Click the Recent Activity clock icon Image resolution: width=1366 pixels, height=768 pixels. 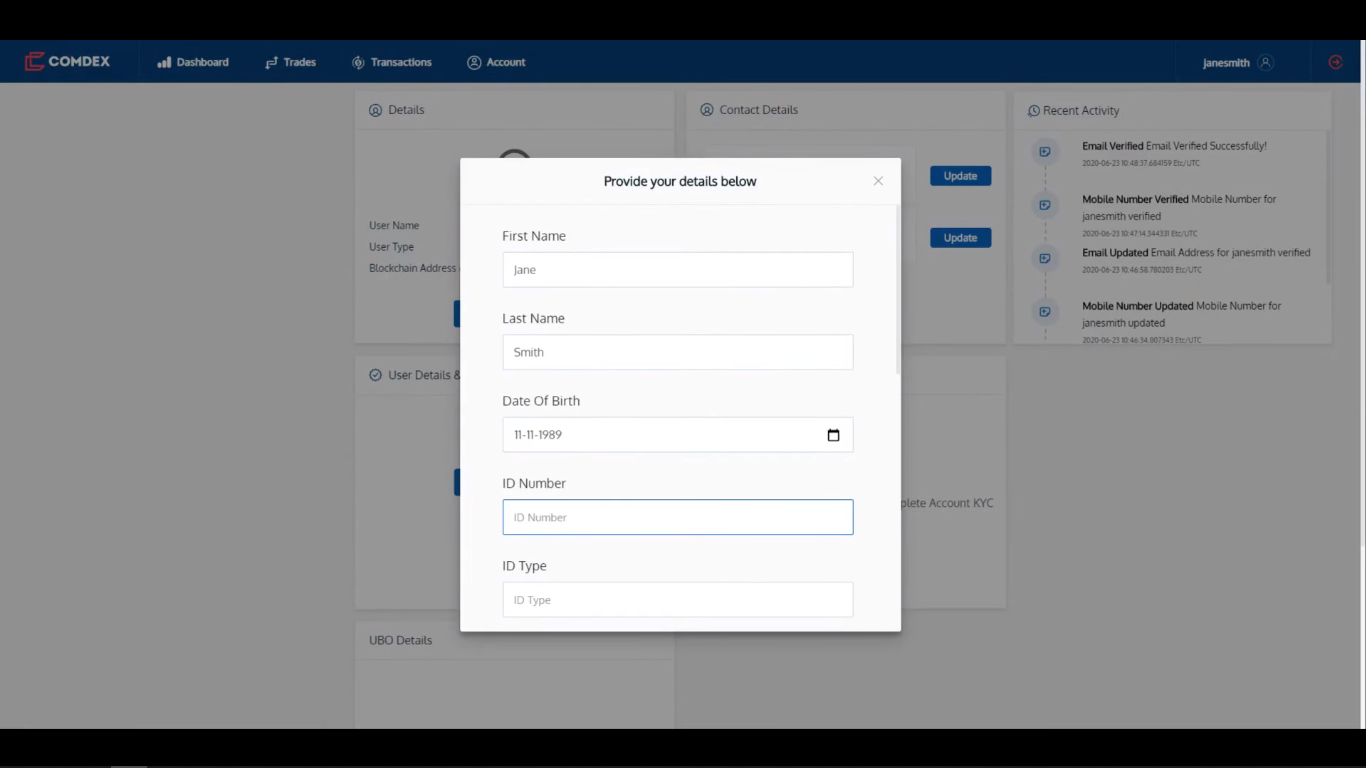tap(1034, 111)
